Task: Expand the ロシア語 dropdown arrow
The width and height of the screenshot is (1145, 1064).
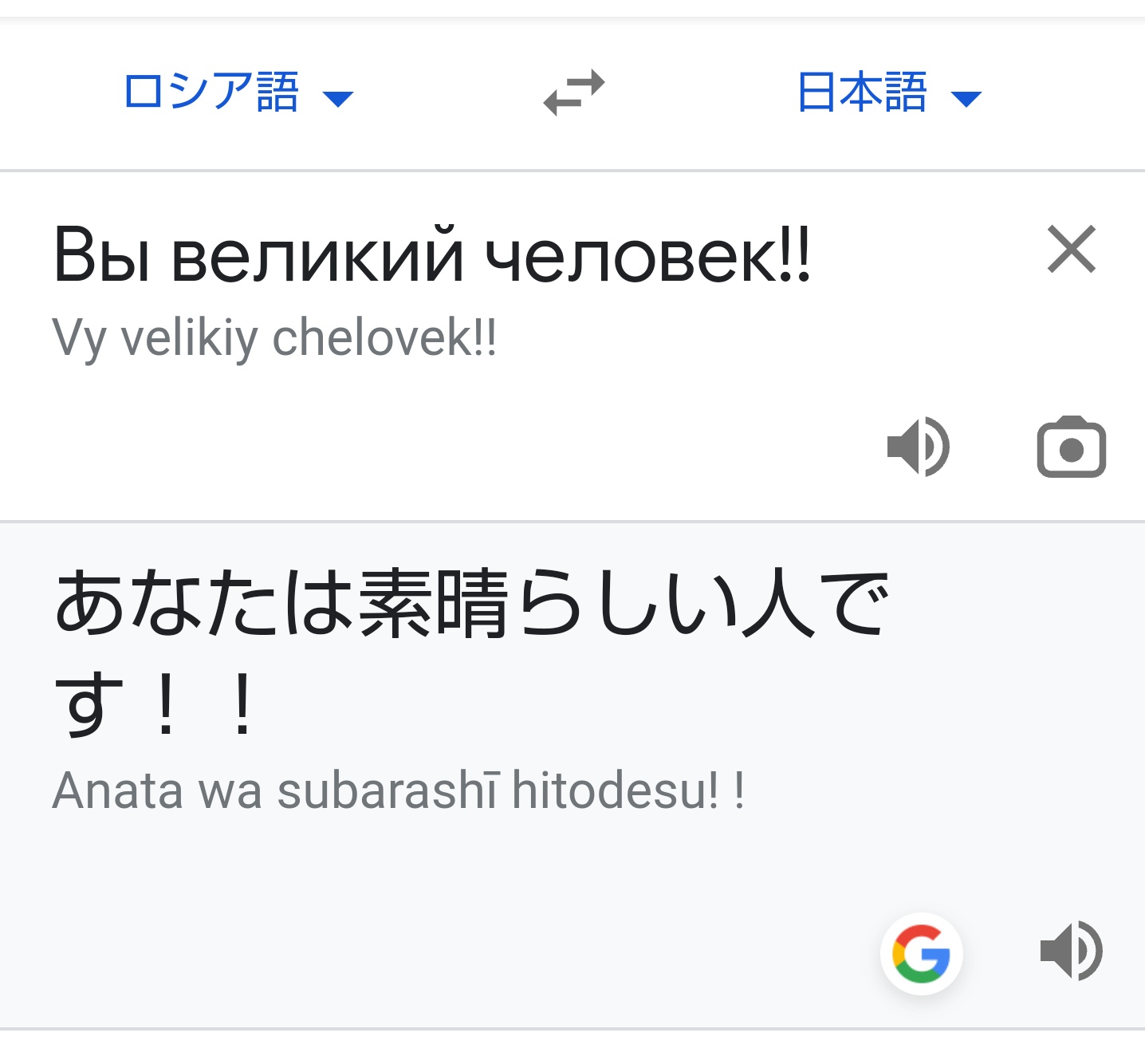Action: pos(338,99)
